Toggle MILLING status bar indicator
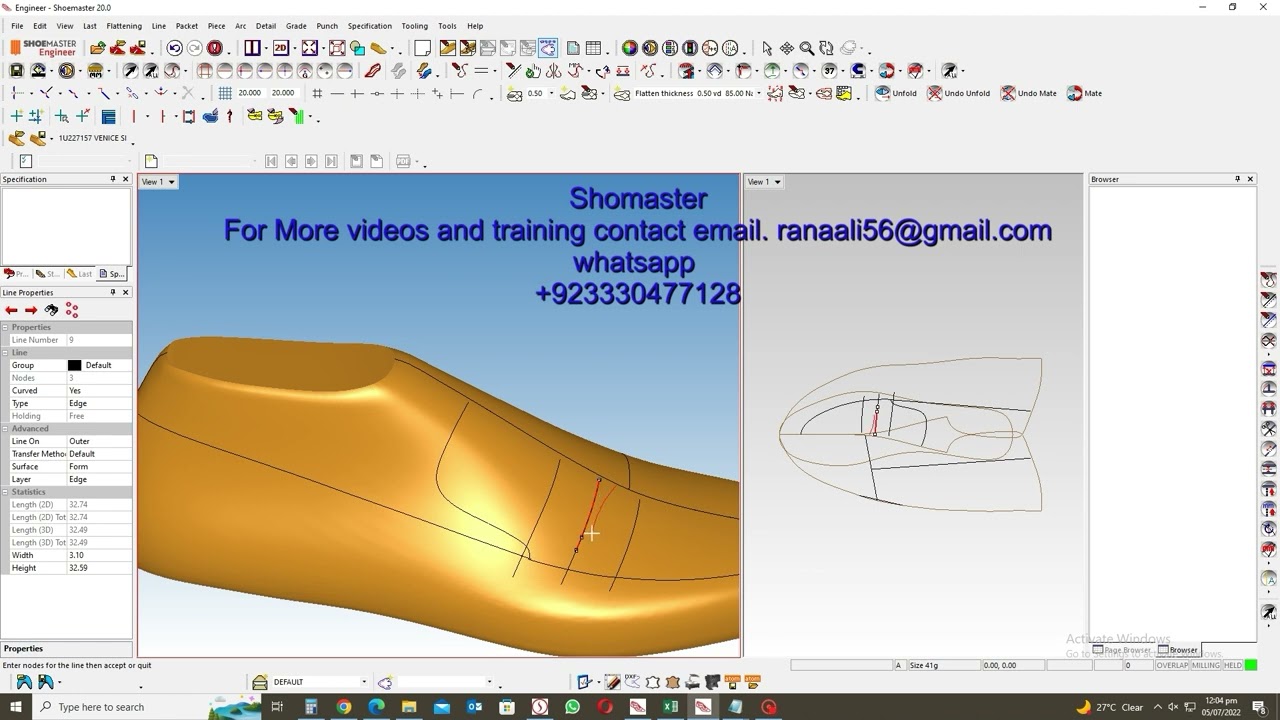Screen dimensions: 1280x720 [1206, 665]
